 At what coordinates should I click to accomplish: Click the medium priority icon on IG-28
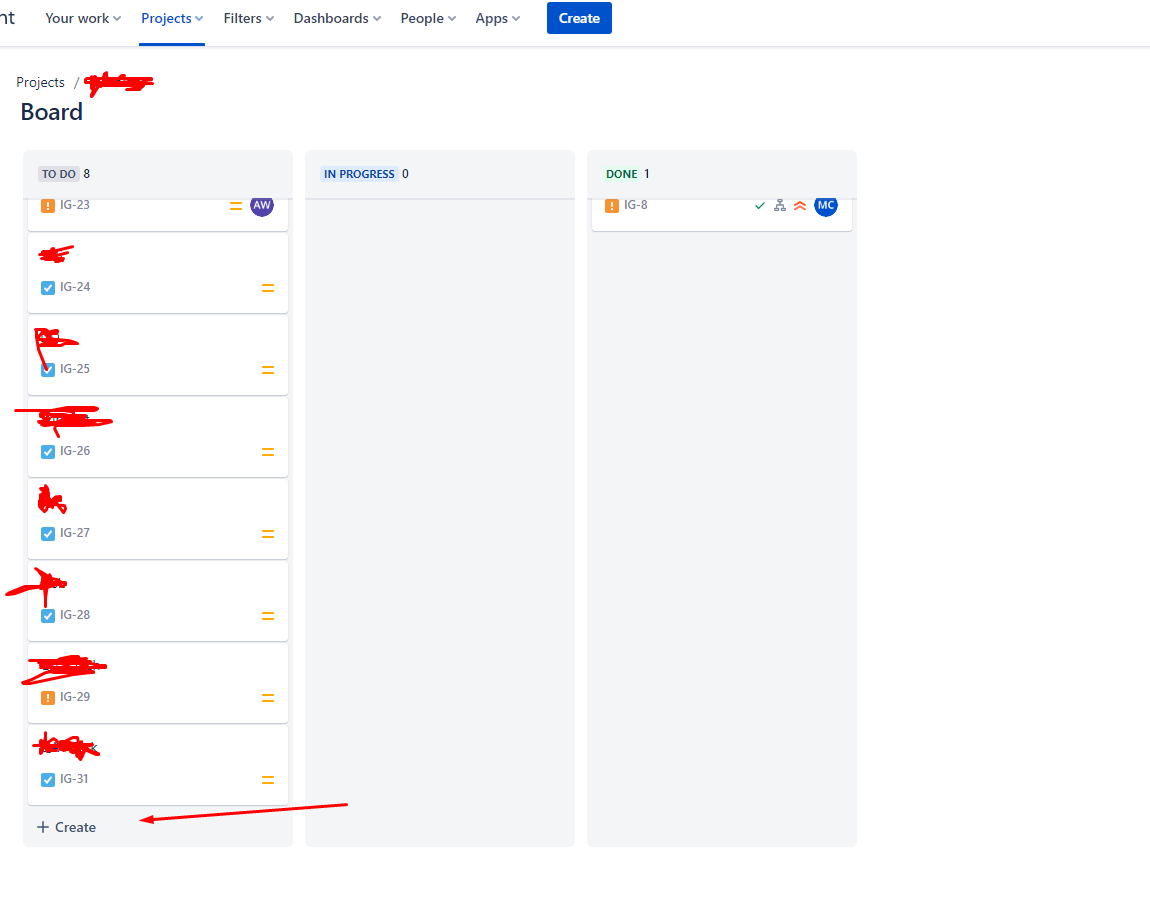268,617
